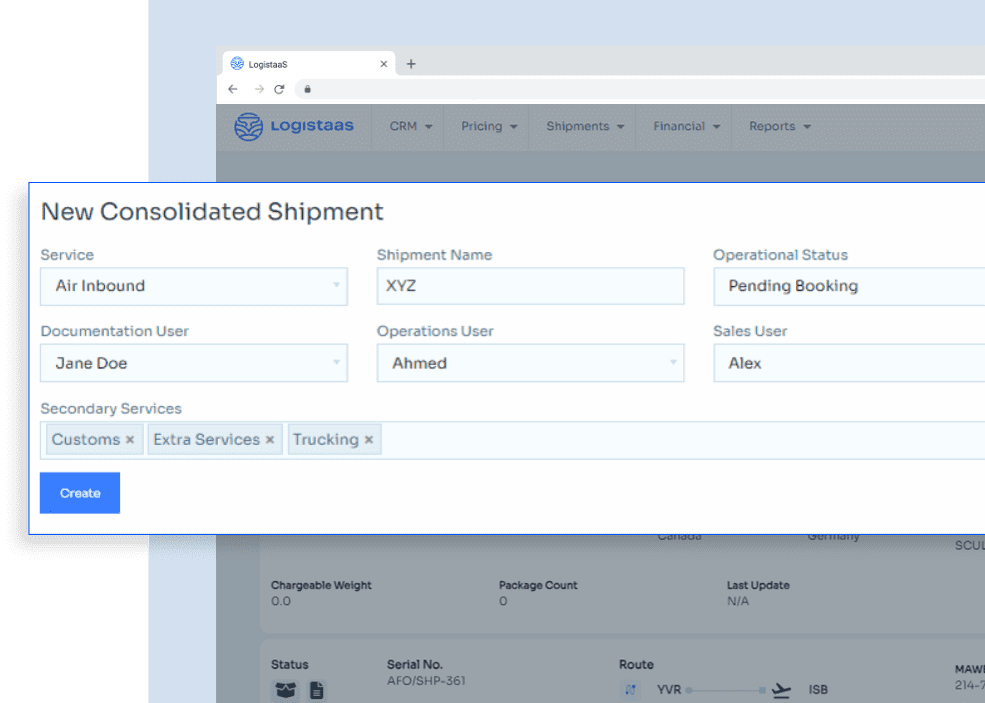Open the Financial menu
The height and width of the screenshot is (703, 985).
click(x=686, y=126)
